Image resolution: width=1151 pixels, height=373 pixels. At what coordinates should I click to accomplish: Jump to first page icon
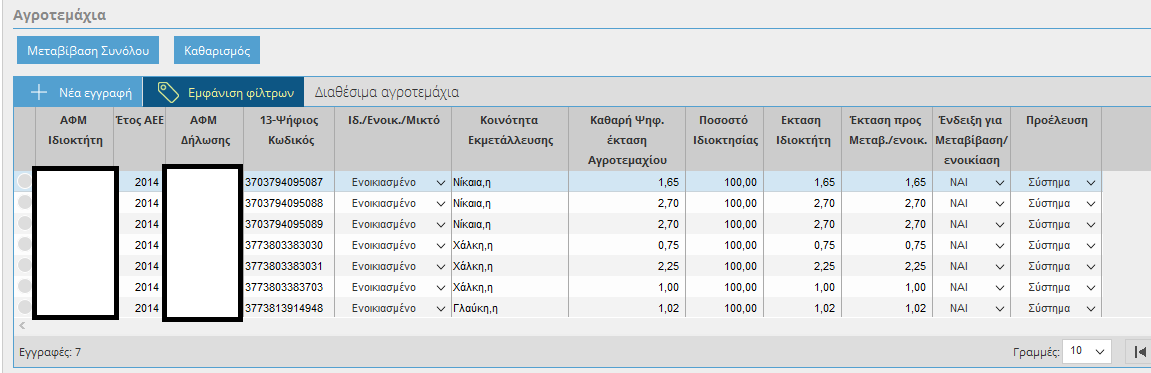(x=1139, y=352)
